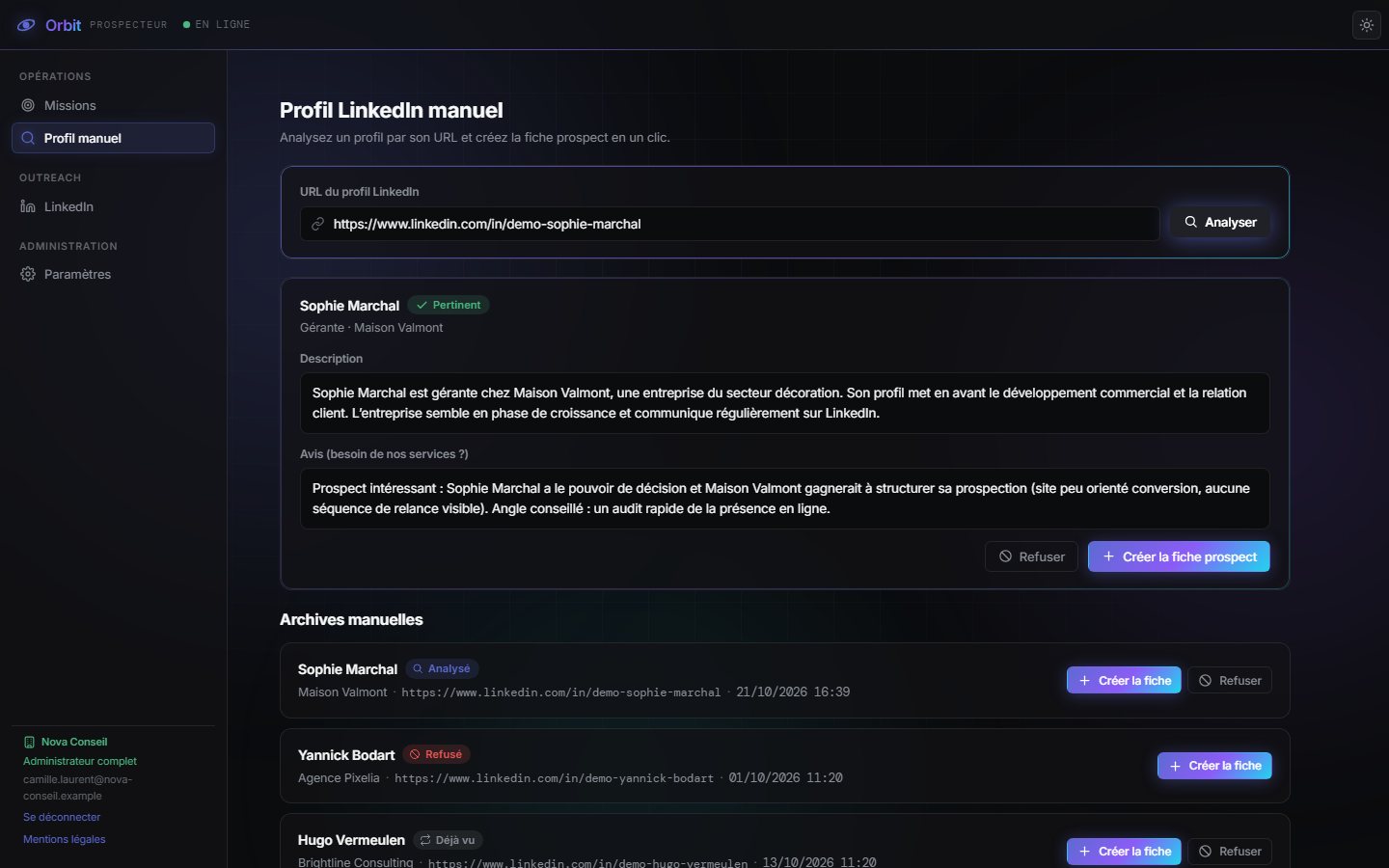Open the LinkedIn outreach section icon
This screenshot has height=868, width=1389.
point(28,206)
